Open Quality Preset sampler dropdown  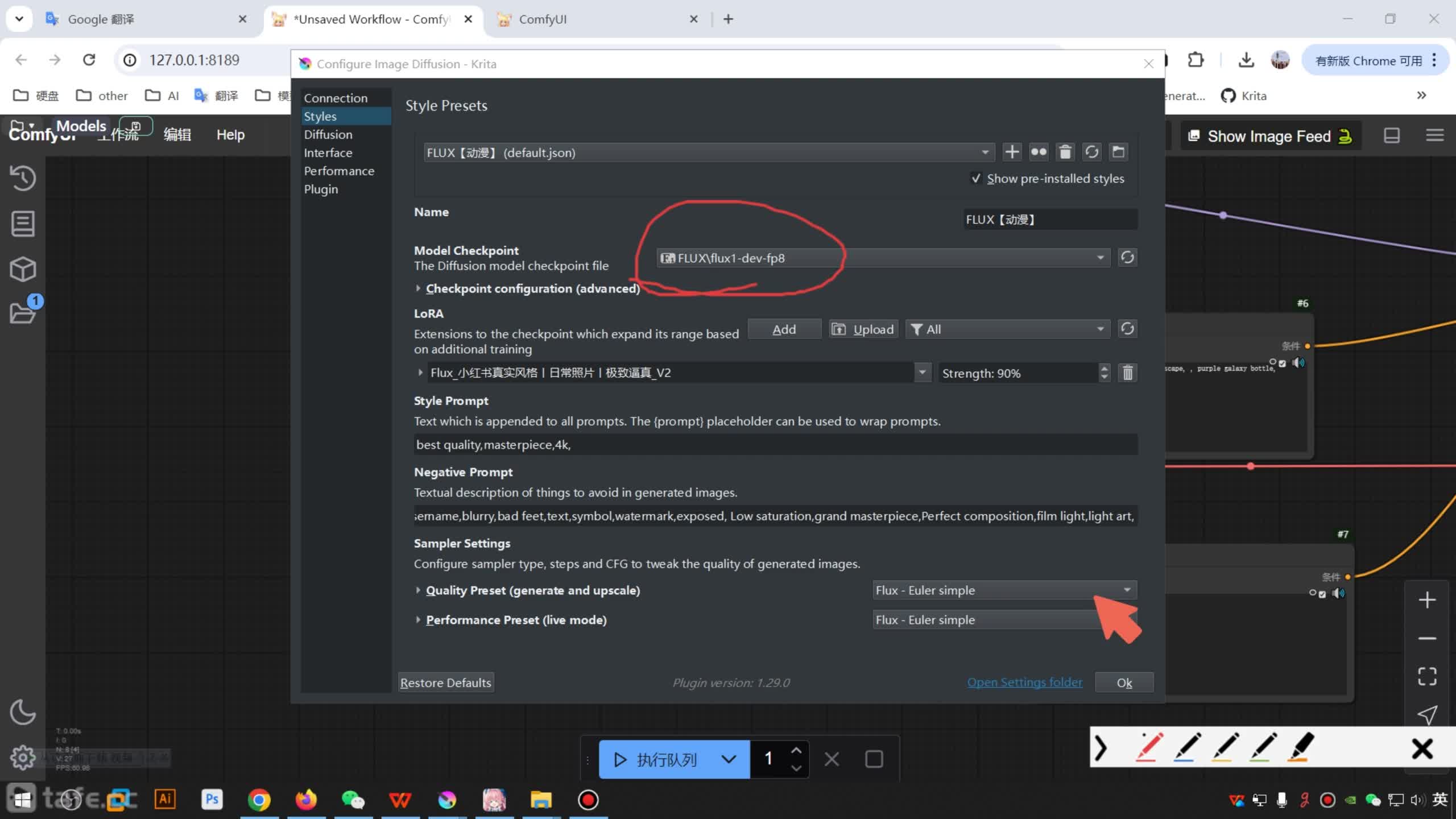[1004, 590]
